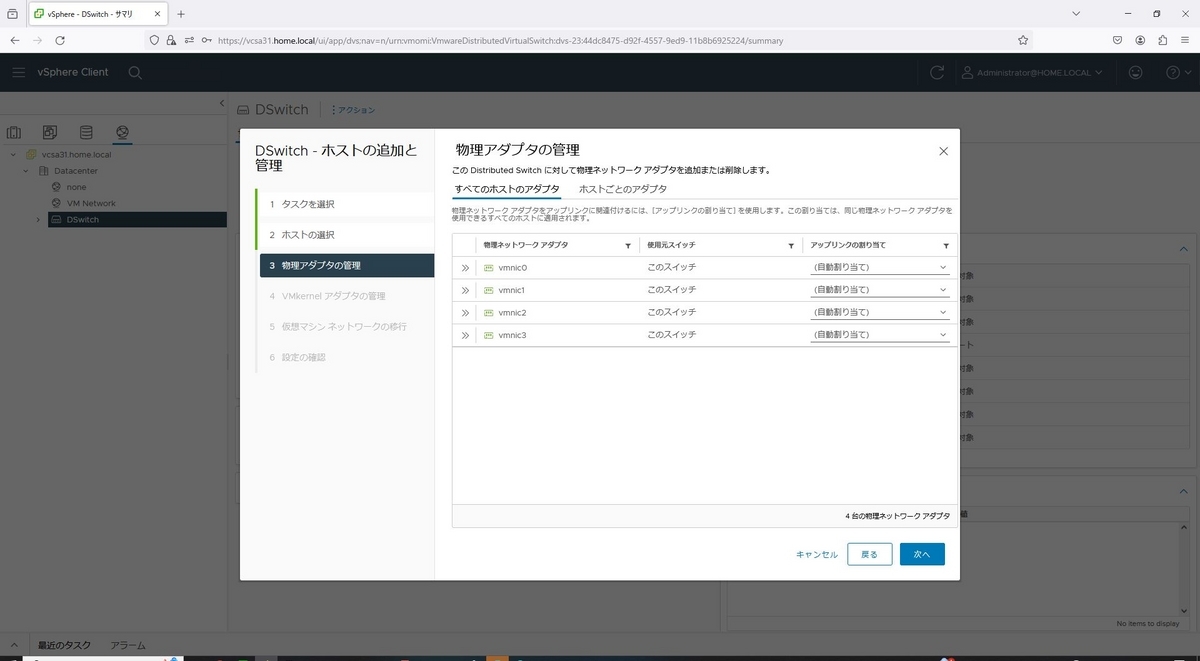Click the vmnic2 adapter name
1200x661 pixels.
pyautogui.click(x=512, y=313)
